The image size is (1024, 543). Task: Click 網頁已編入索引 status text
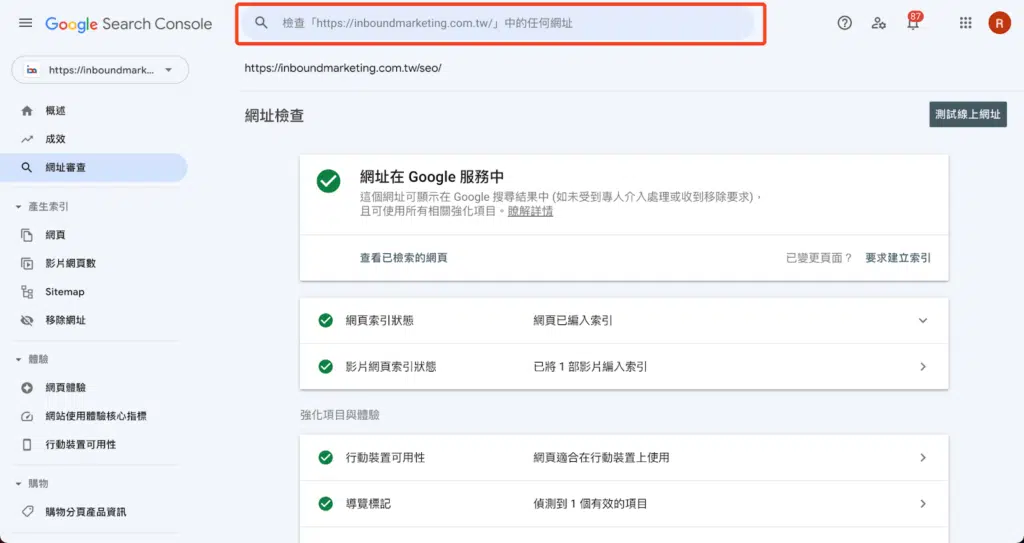pos(573,321)
